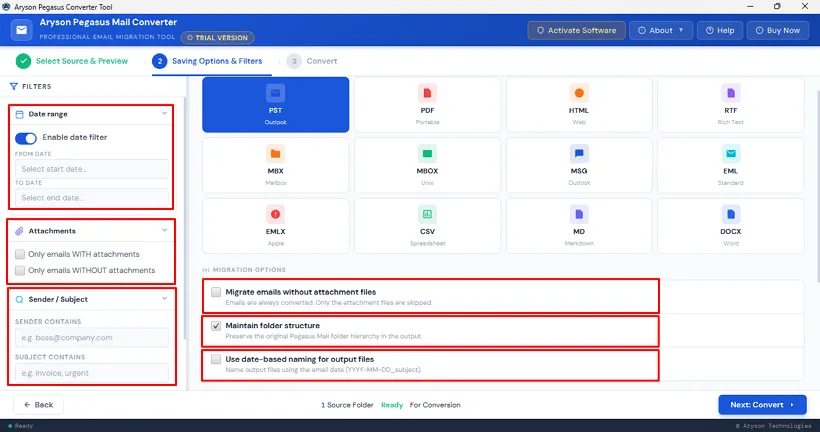Toggle the Enable date filter switch
The height and width of the screenshot is (432, 820).
[26, 138]
